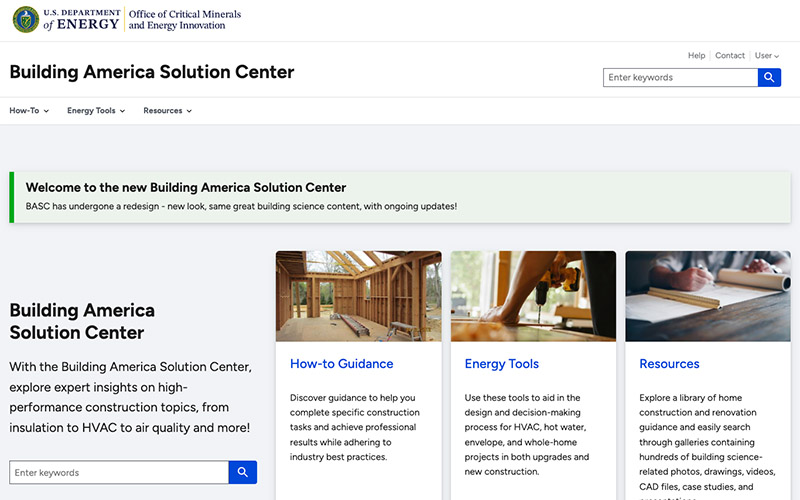Click the Office of Critical Minerals and Energy Innovation text
Viewport: 800px width, 500px height.
(x=185, y=19)
